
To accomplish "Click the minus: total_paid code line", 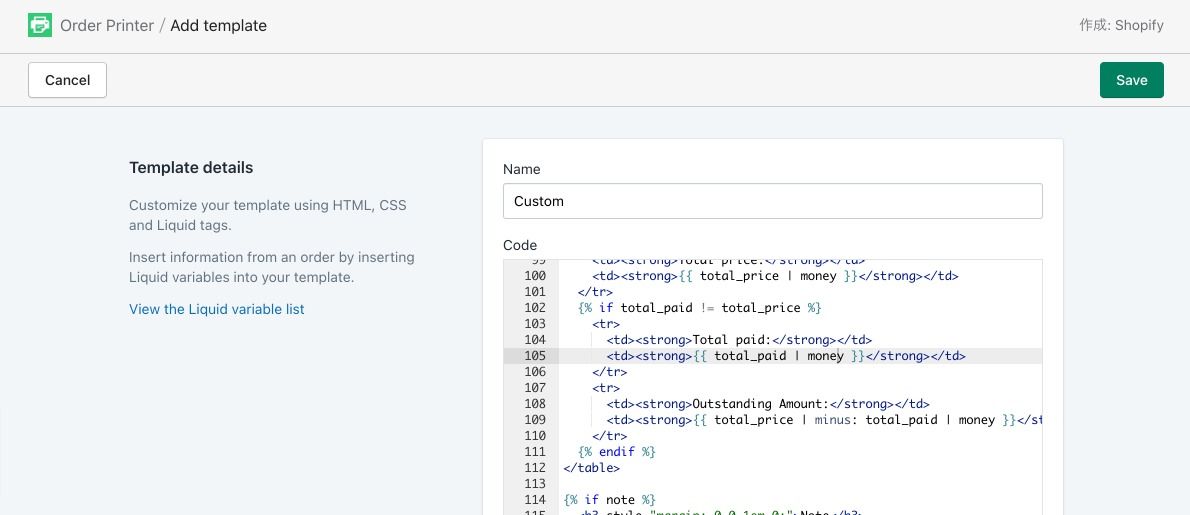I will 820,420.
